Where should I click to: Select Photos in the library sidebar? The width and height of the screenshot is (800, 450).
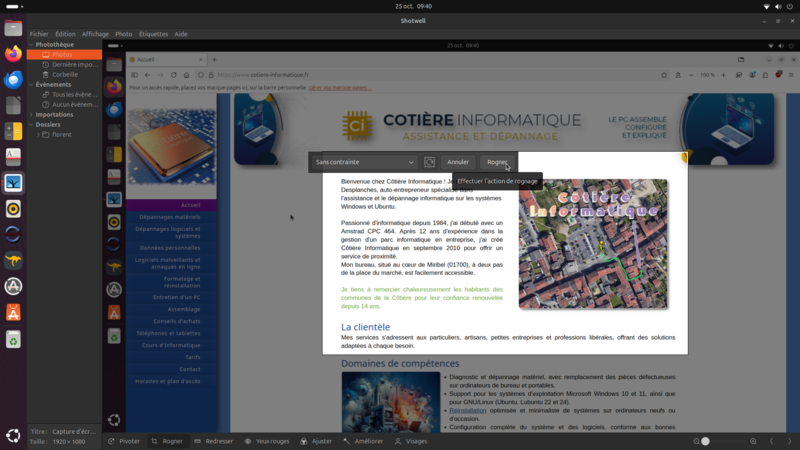64,55
